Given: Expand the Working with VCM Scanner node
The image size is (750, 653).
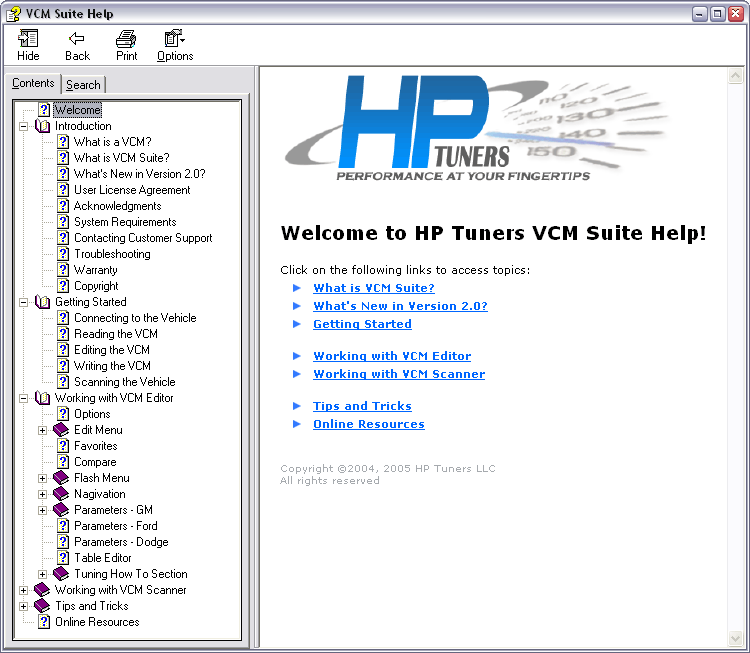Looking at the screenshot, I should tap(23, 590).
